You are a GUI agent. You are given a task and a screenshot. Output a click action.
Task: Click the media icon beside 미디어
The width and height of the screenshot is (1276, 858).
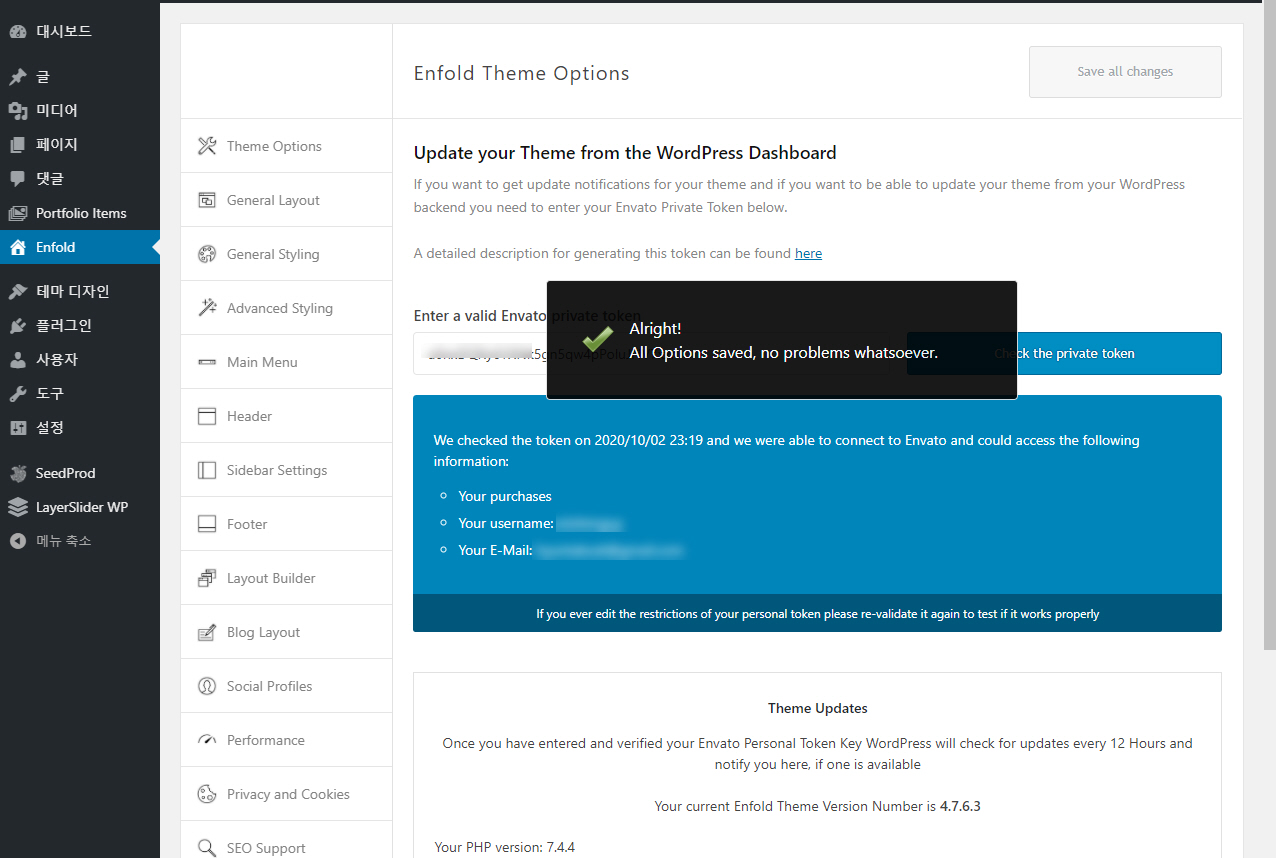tap(18, 111)
